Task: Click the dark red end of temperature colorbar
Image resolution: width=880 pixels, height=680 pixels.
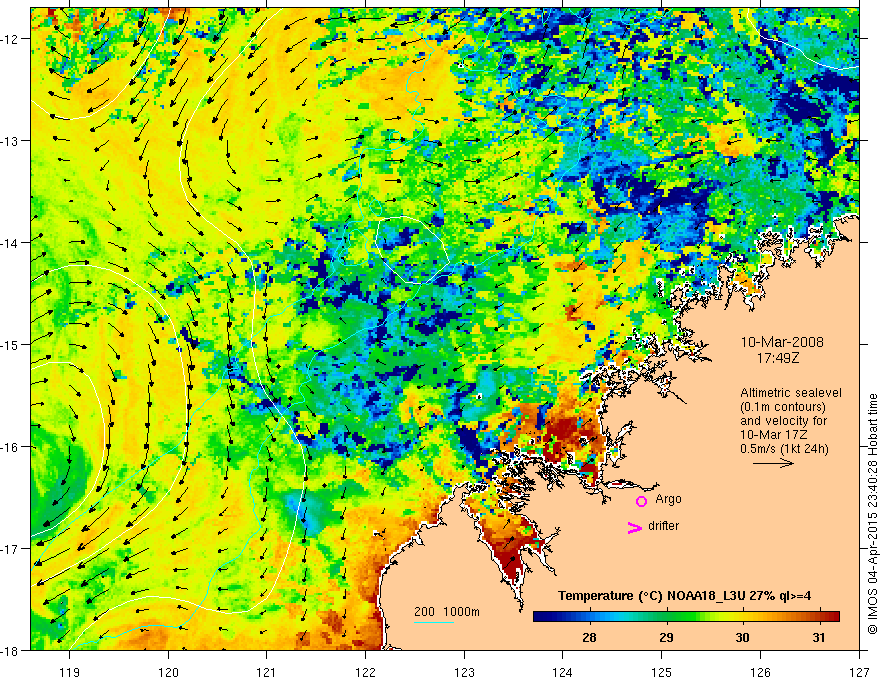Action: tap(833, 616)
